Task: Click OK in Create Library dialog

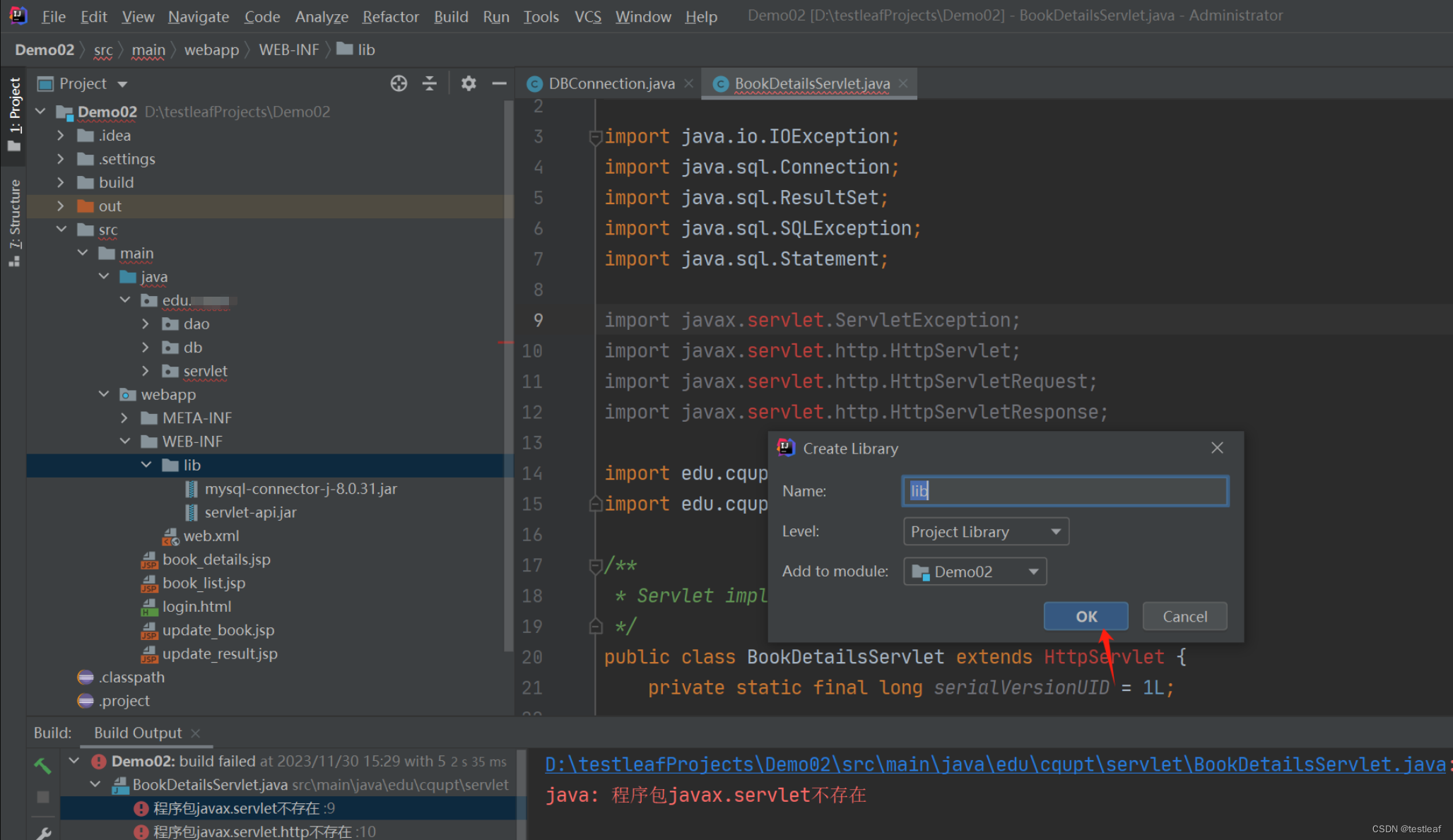Action: 1086,616
